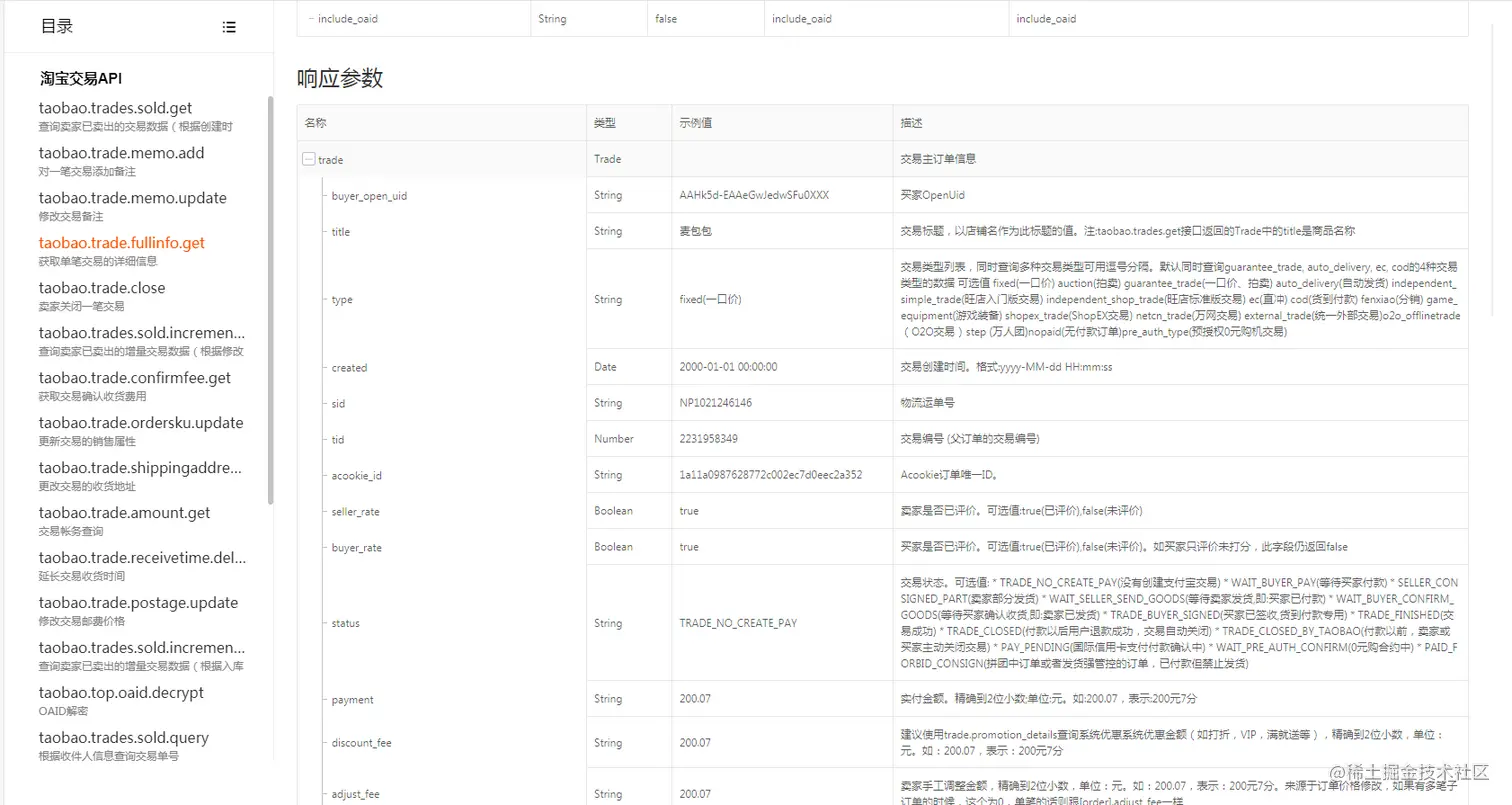Click the Trade type in the trade row
Viewport: 1512px width, 805px height.
(x=607, y=159)
